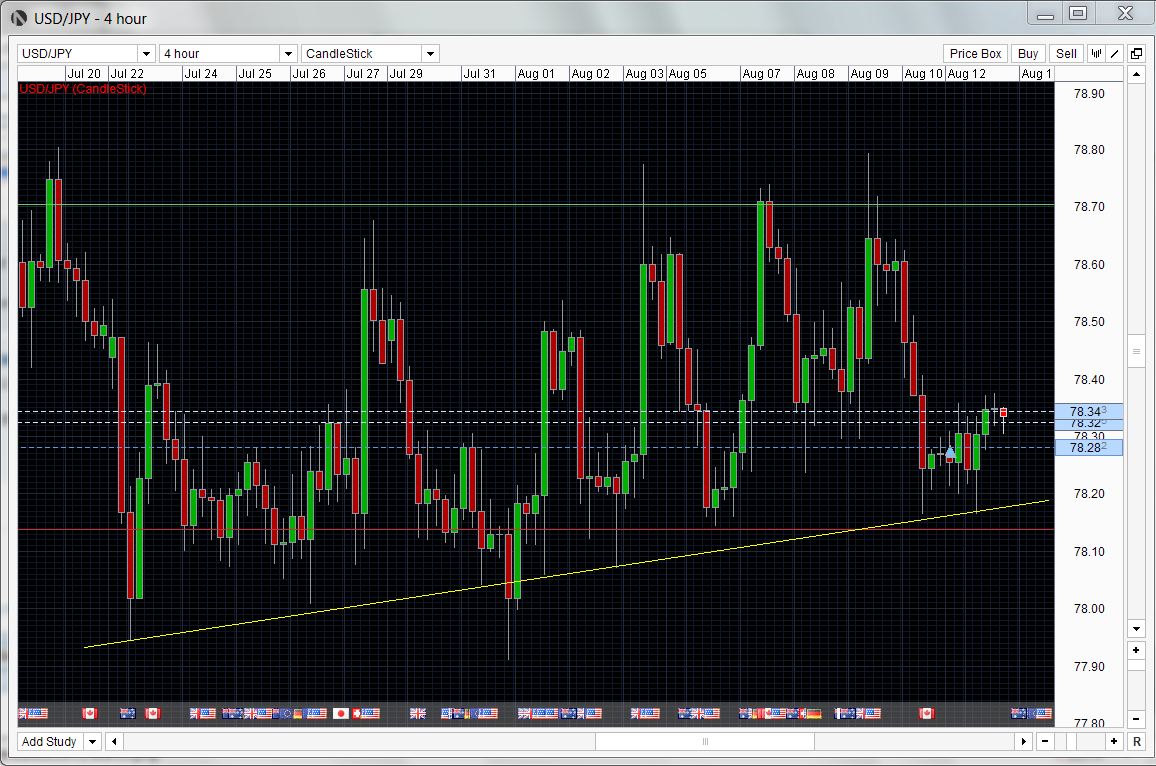Viewport: 1156px width, 766px height.
Task: Click the horizontal zoom out minus button
Action: click(x=1045, y=742)
